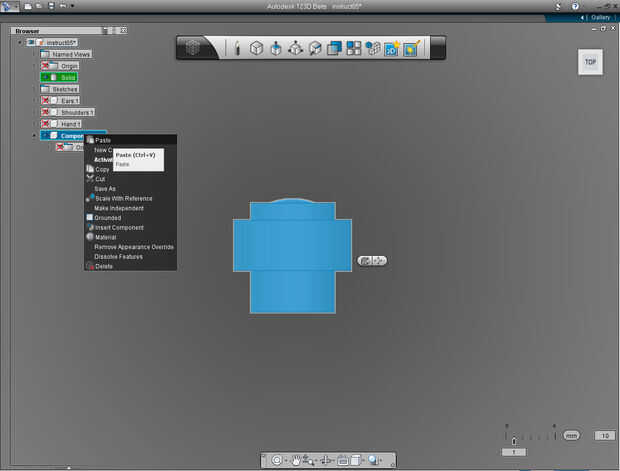
Task: Open the application menu logo button
Action: tap(8, 6)
